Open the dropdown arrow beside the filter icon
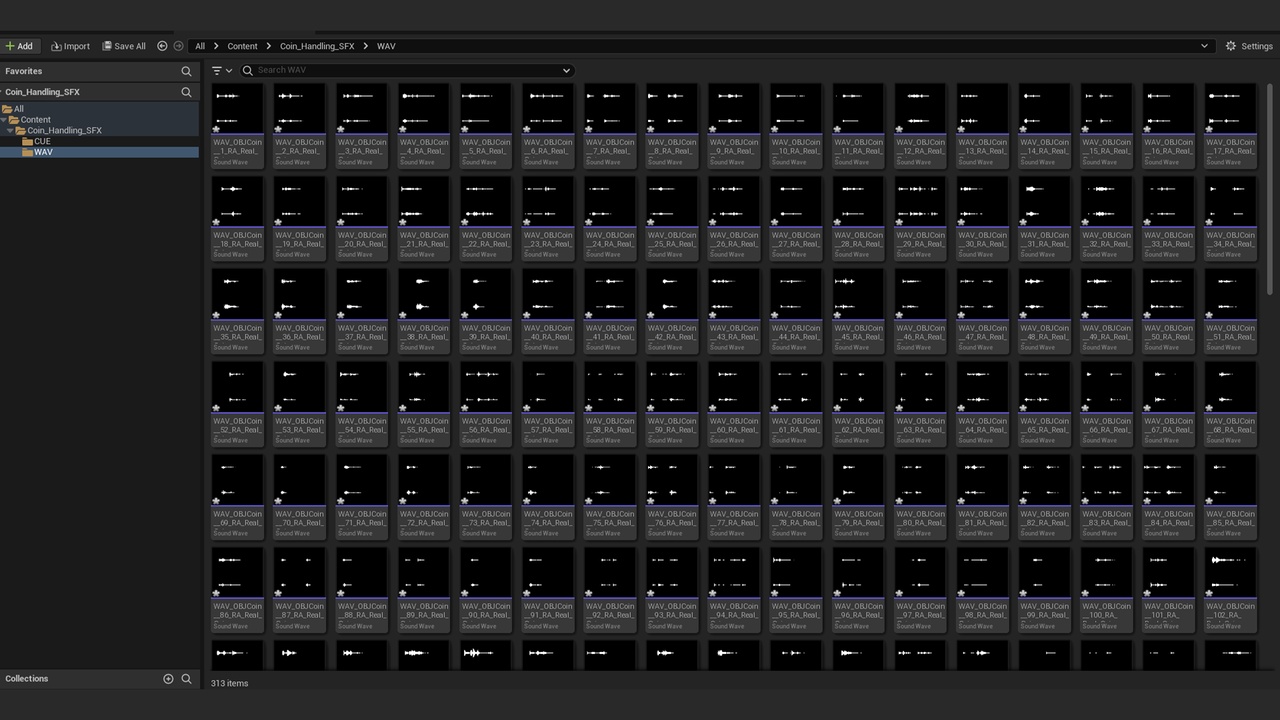This screenshot has height=720, width=1280. pyautogui.click(x=229, y=71)
